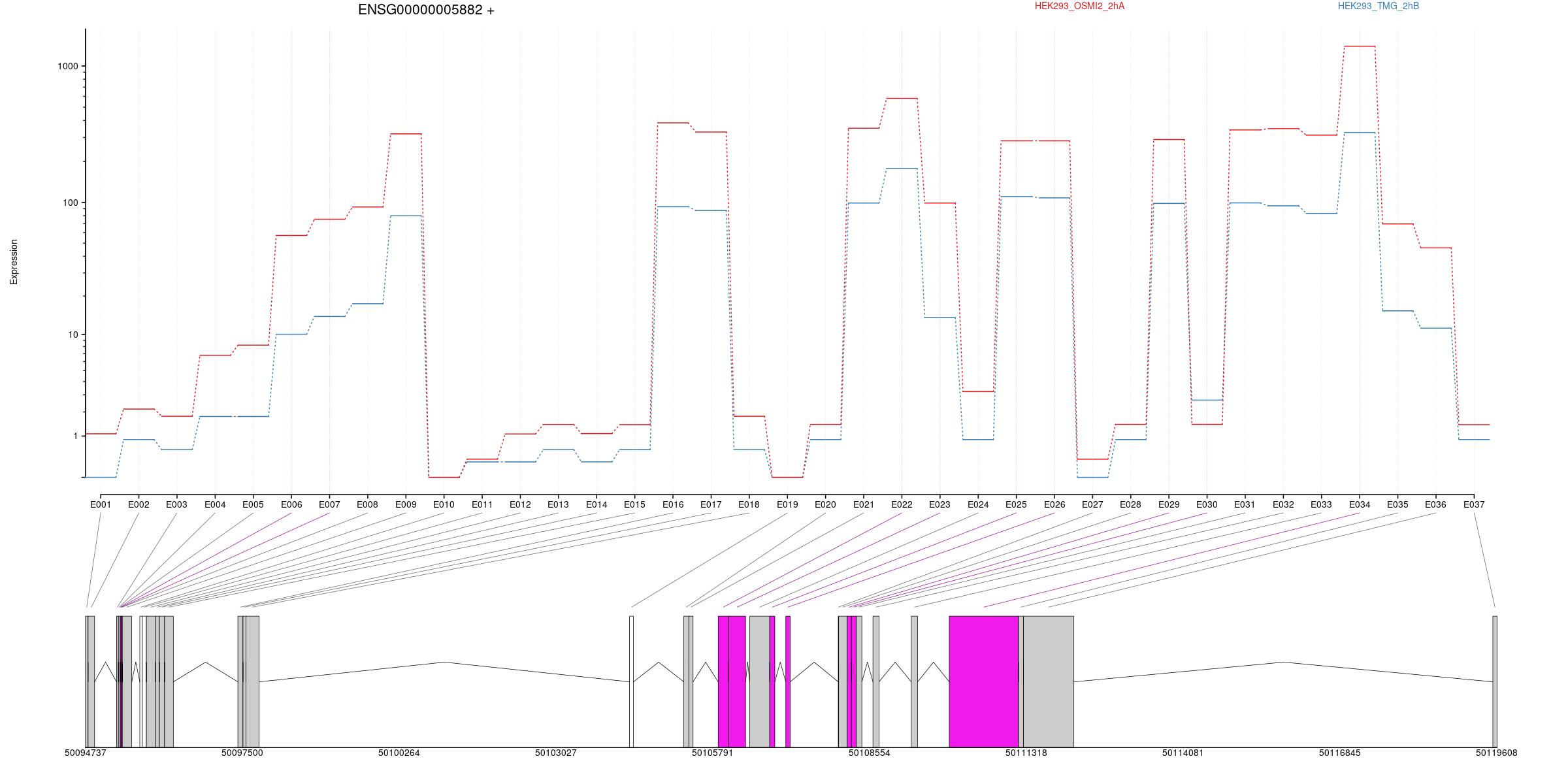This screenshot has width=1568, height=784.
Task: Select the HEK293_OSMI2_2hA legend label
Action: point(1079,6)
